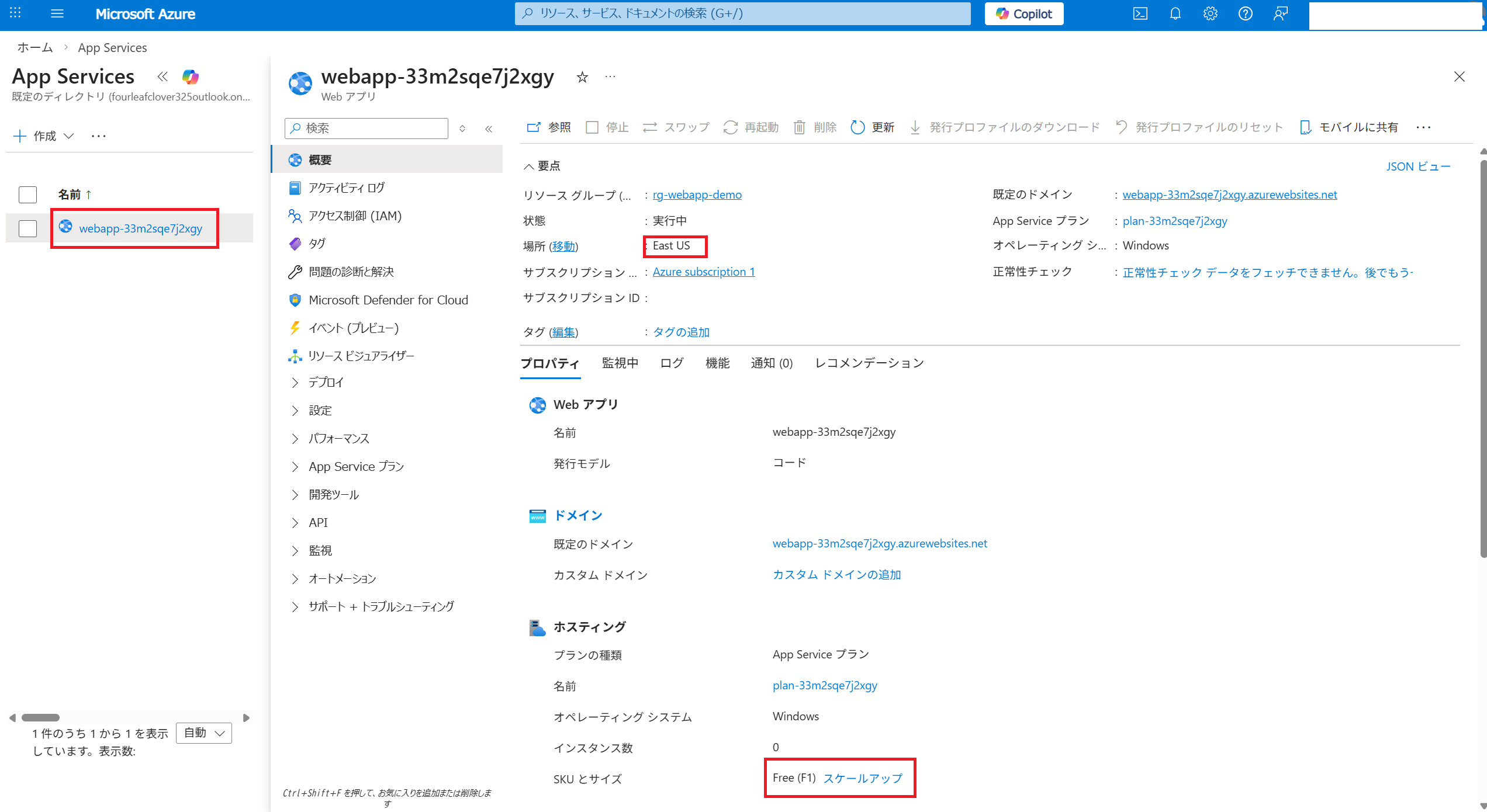1487x812 pixels.
Task: Collapse the 要点 essentials section
Action: [x=528, y=166]
